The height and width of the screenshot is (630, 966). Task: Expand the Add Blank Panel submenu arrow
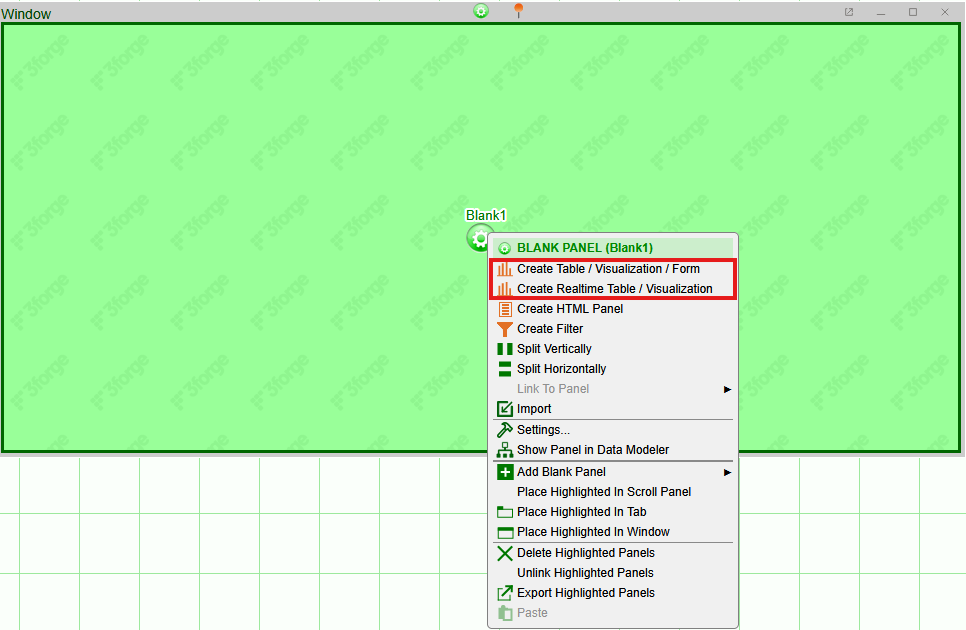point(728,472)
